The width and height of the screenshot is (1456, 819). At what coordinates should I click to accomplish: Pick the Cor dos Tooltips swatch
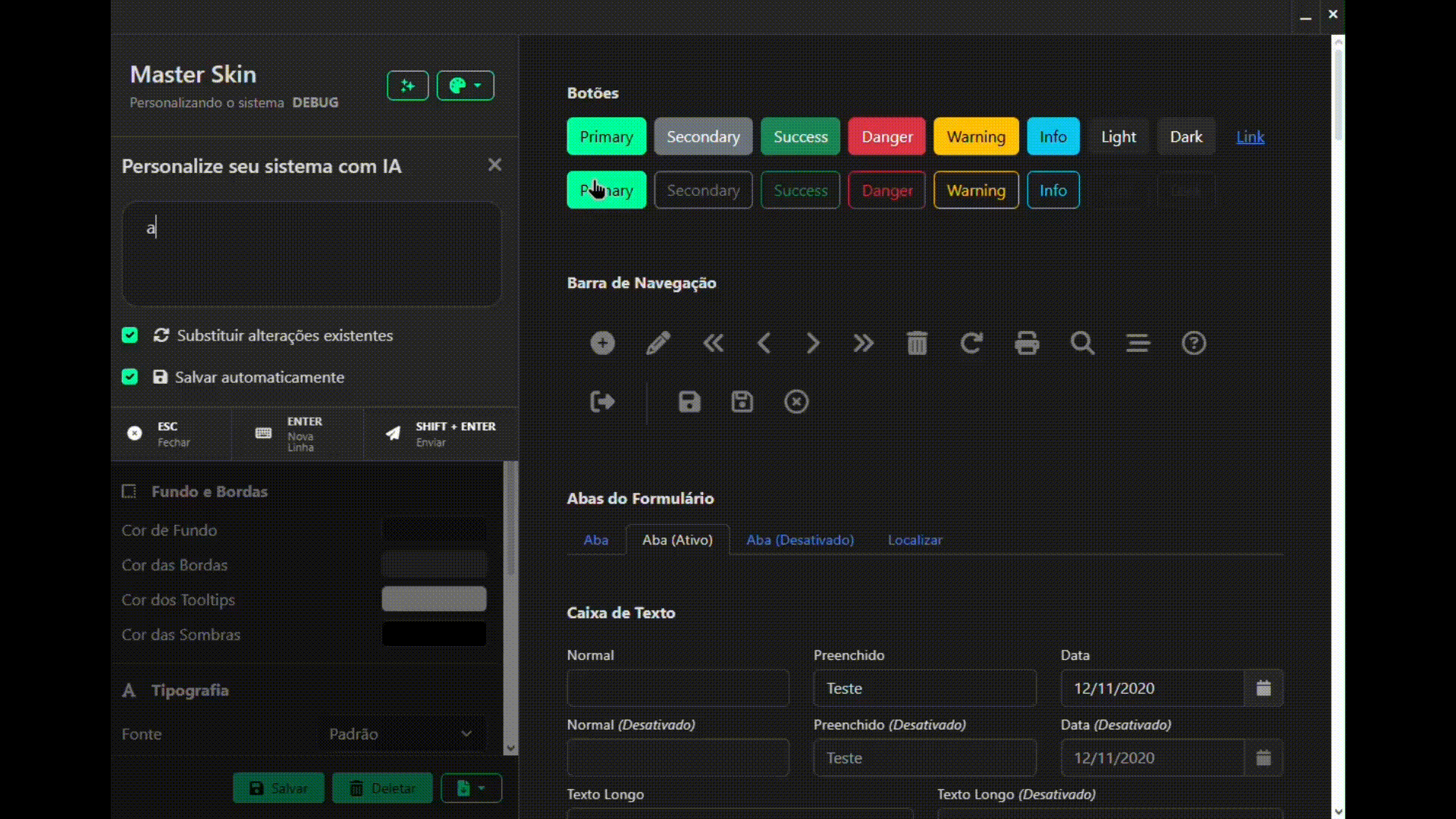434,599
